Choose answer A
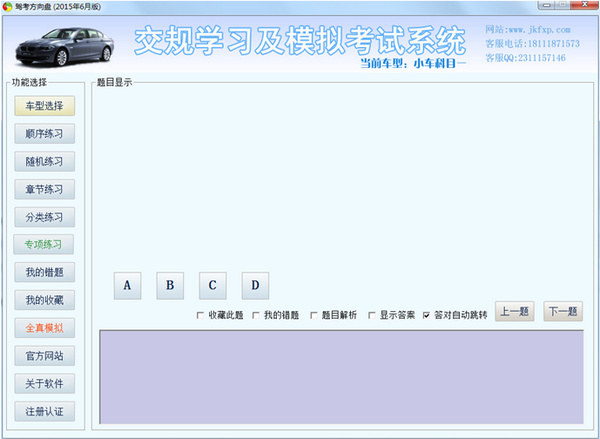 (x=127, y=286)
